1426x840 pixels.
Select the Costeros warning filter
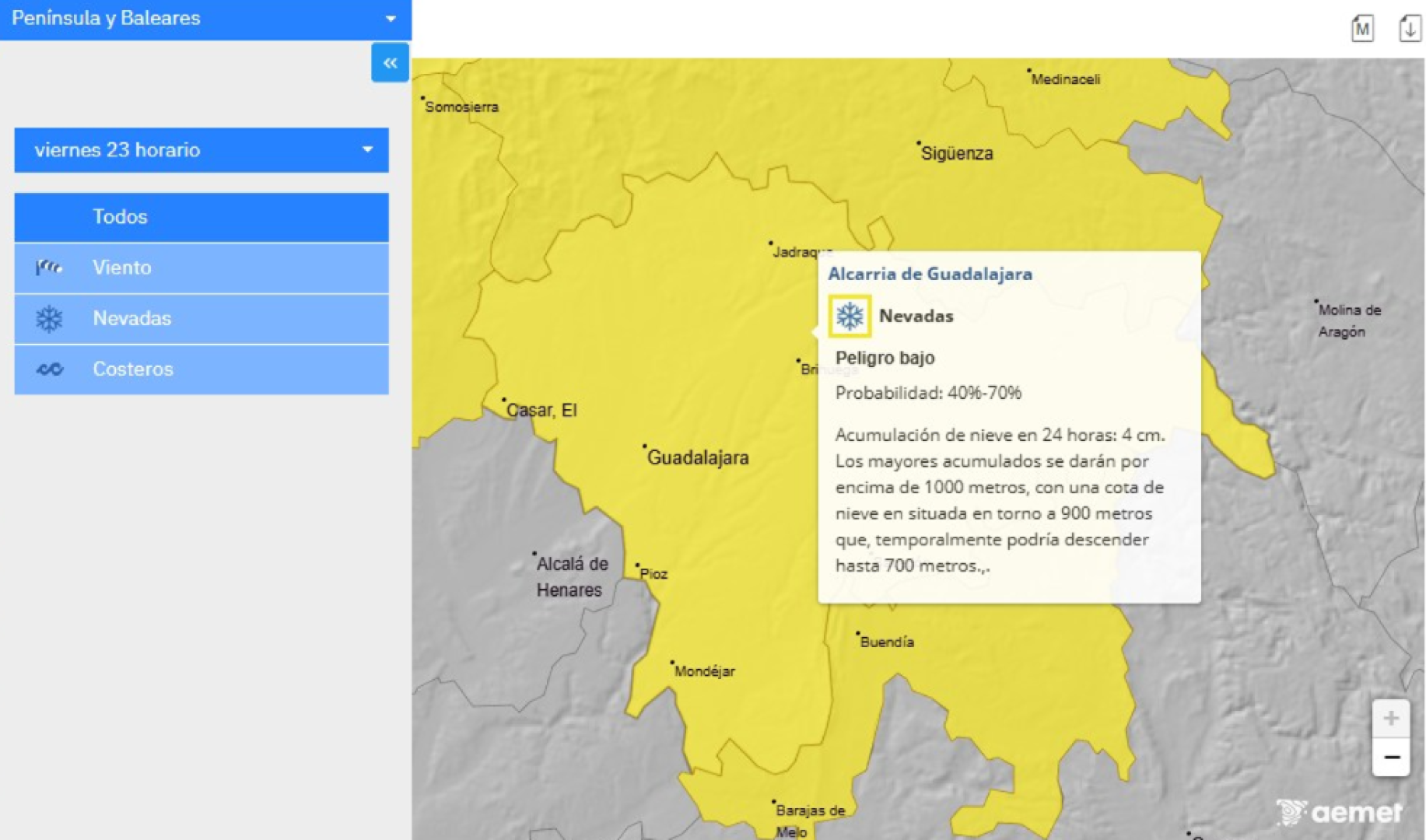pyautogui.click(x=201, y=369)
